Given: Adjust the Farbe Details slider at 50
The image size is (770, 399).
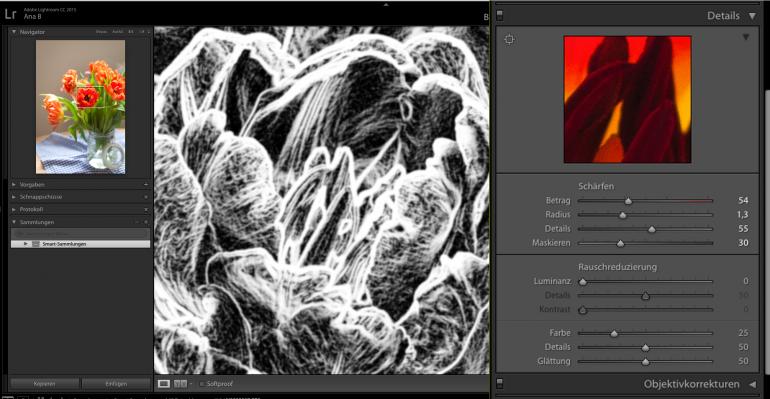Looking at the screenshot, I should [x=645, y=348].
